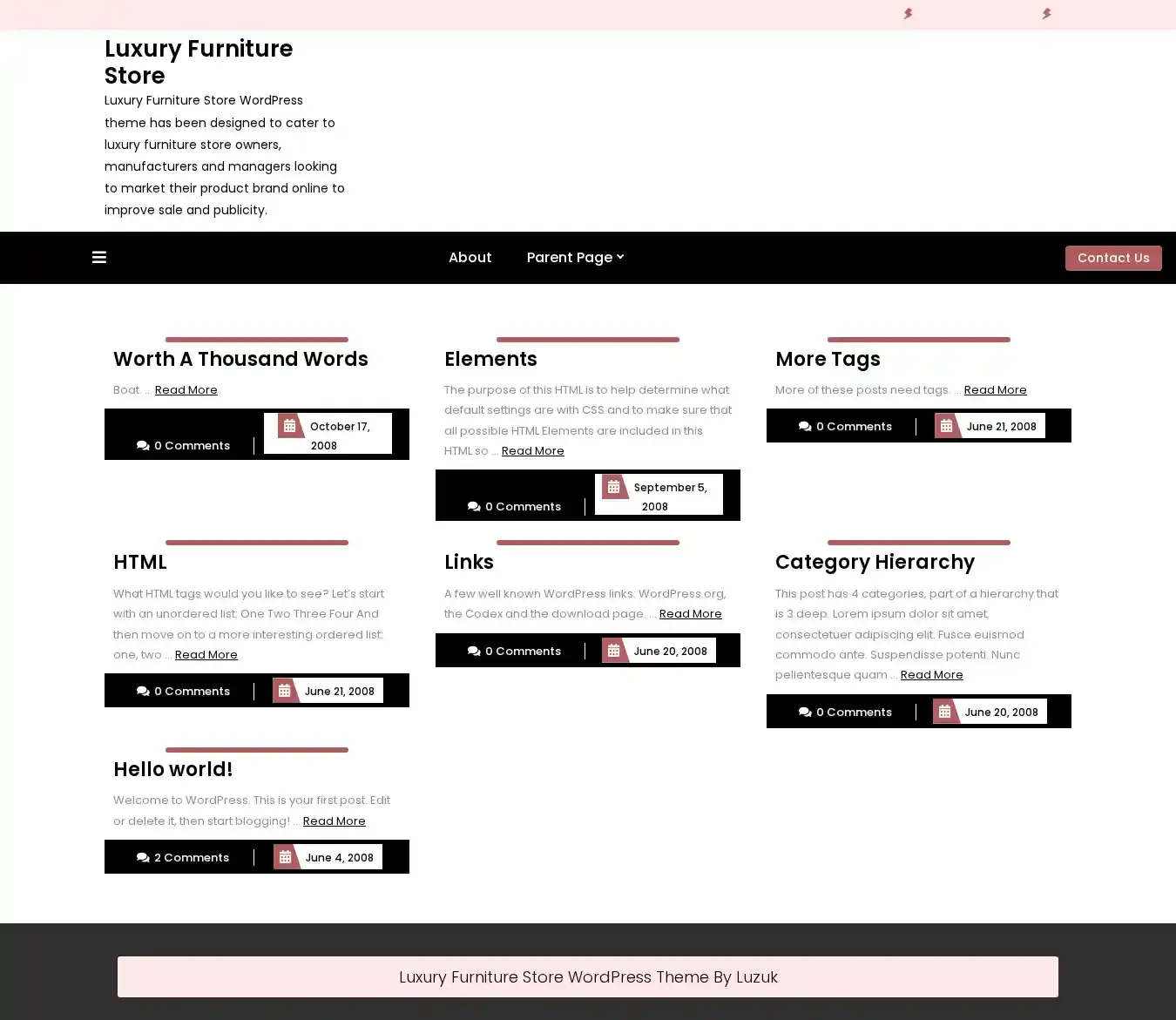Click the second icon in the top bar
Image resolution: width=1176 pixels, height=1020 pixels.
point(1046,14)
